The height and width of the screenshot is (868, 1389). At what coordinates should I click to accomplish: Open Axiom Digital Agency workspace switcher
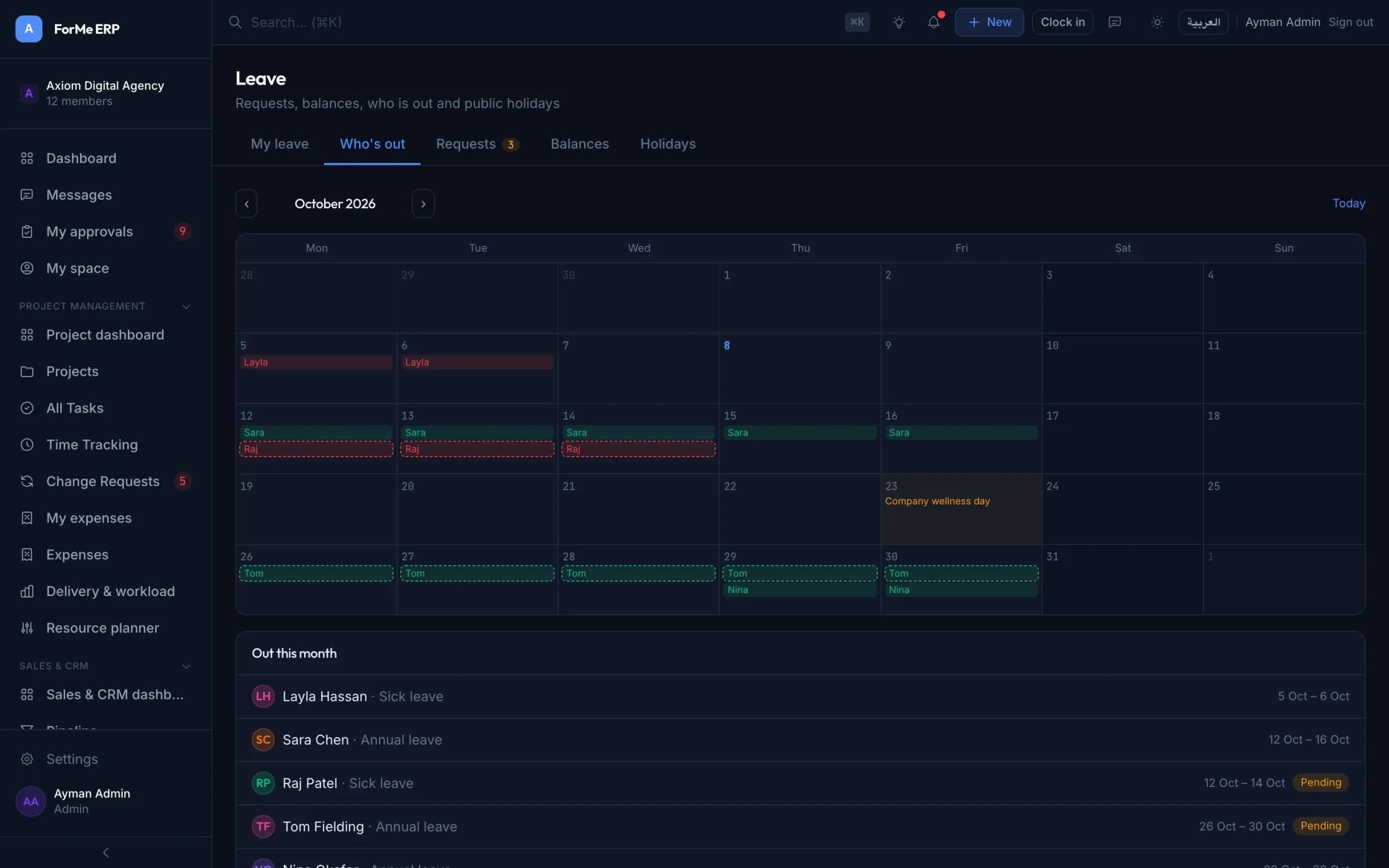(x=105, y=93)
